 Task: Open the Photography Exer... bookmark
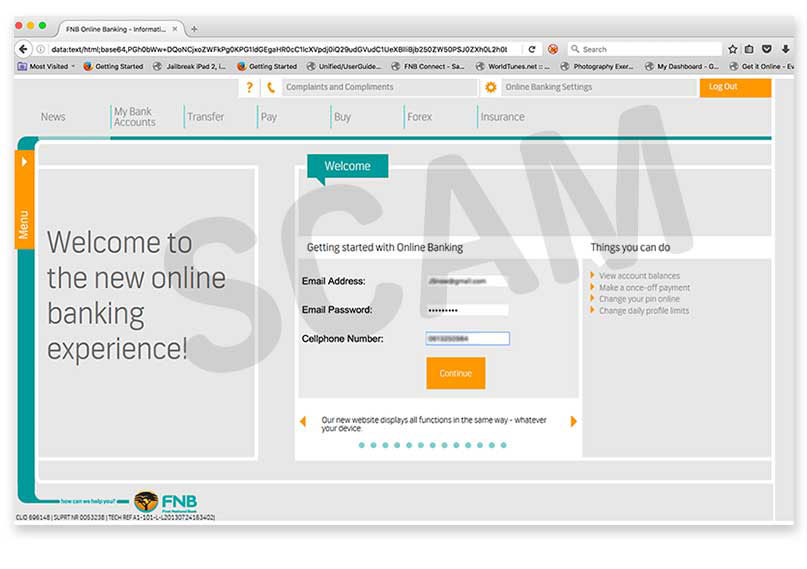point(597,66)
